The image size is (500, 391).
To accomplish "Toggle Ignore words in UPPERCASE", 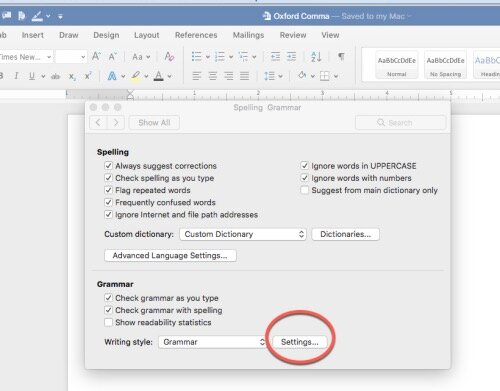I will (304, 165).
